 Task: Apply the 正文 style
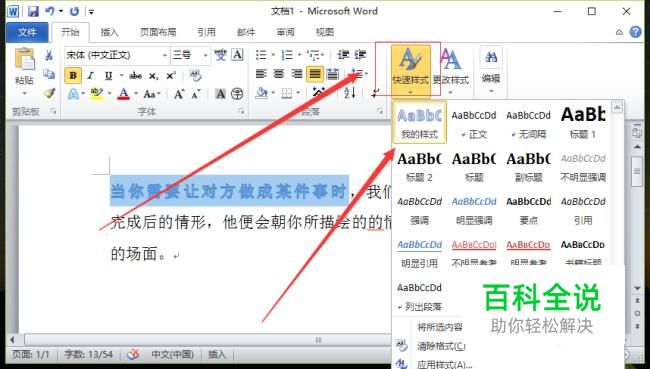[x=474, y=123]
